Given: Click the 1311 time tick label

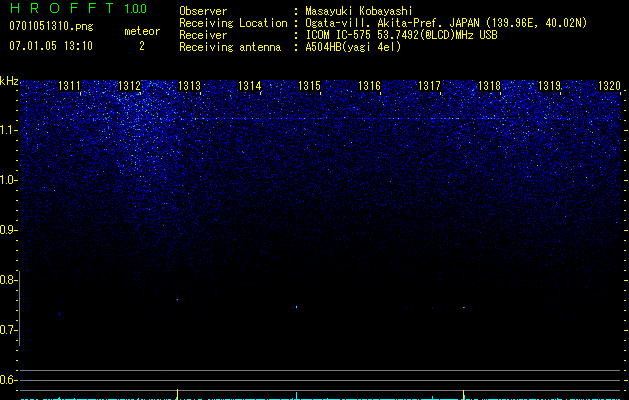Looking at the screenshot, I should (69, 86).
